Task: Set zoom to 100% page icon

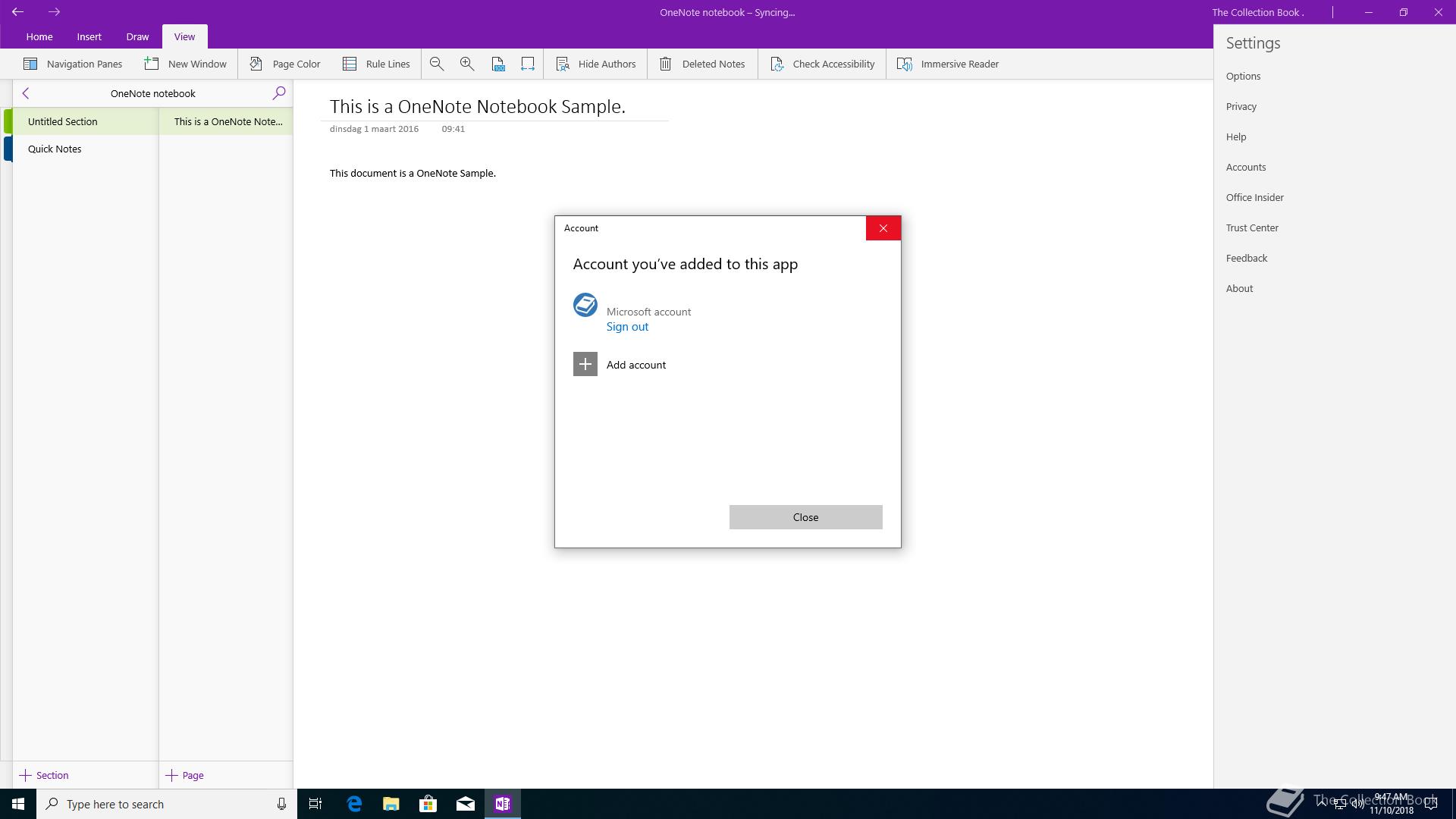Action: [497, 64]
